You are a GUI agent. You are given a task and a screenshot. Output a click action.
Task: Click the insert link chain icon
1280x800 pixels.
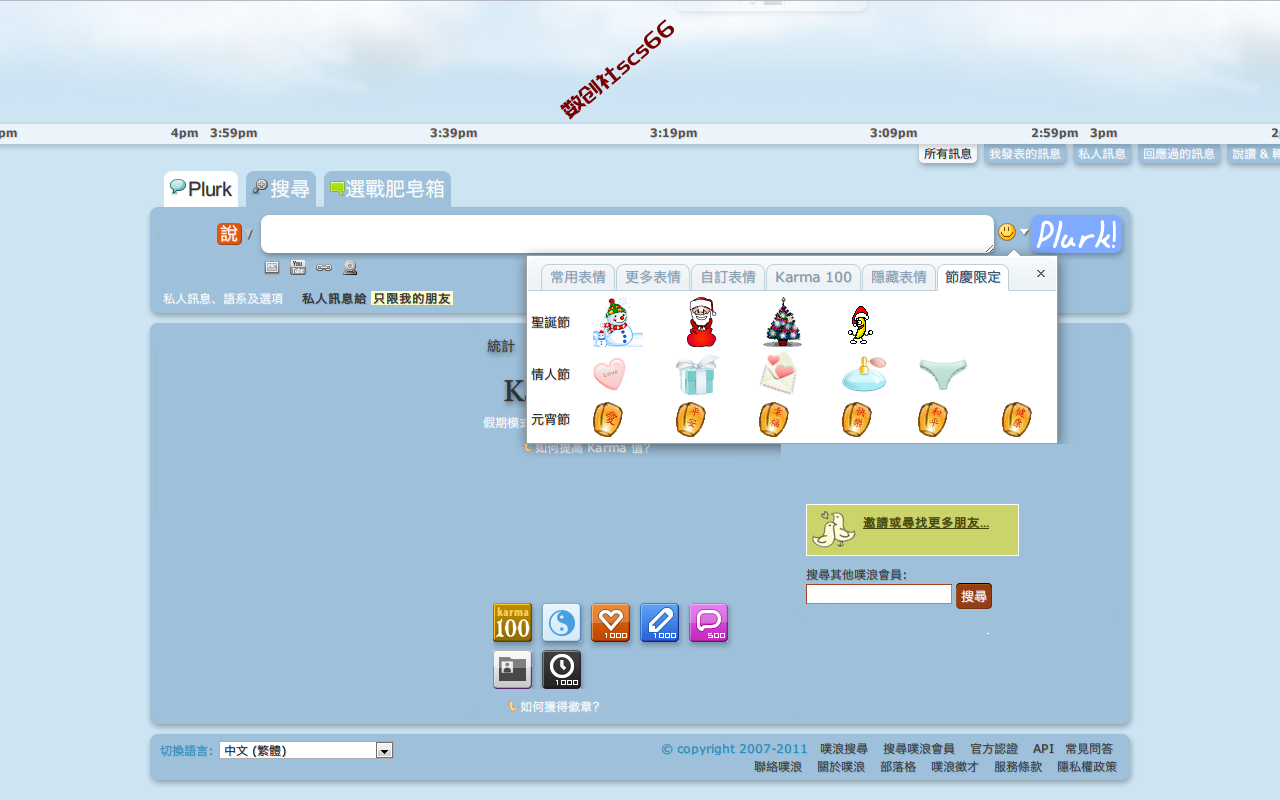pos(324,267)
